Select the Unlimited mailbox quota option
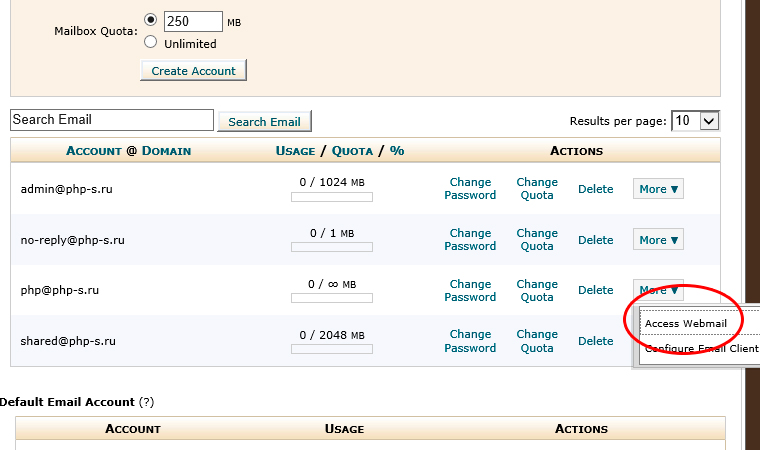Viewport: 760px width, 450px height. click(x=151, y=43)
